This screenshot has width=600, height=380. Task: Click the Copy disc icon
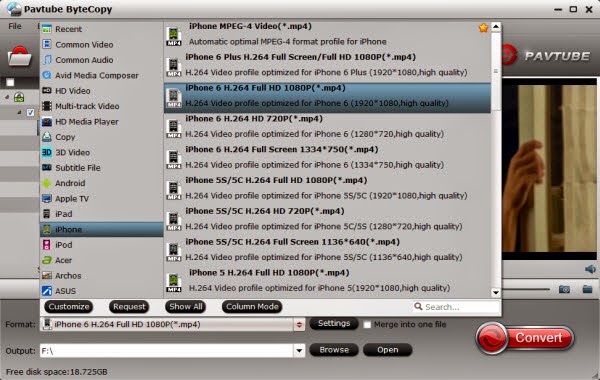[x=47, y=137]
